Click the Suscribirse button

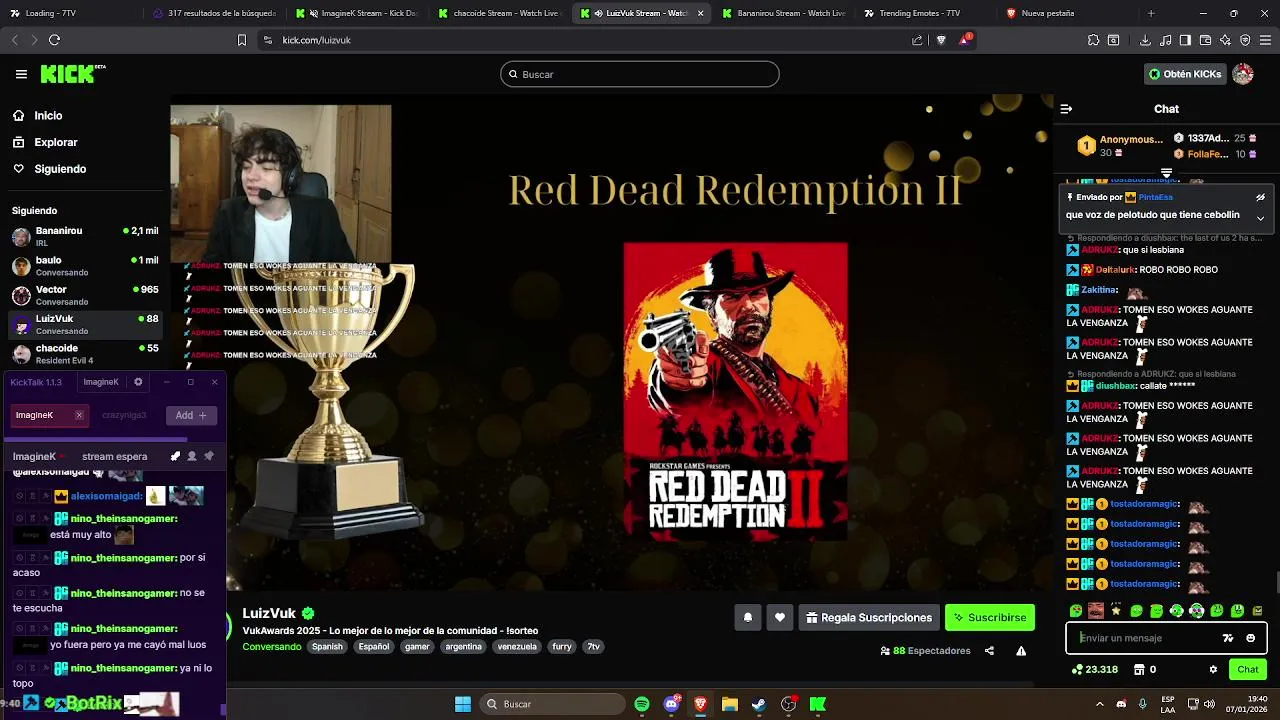tap(989, 618)
